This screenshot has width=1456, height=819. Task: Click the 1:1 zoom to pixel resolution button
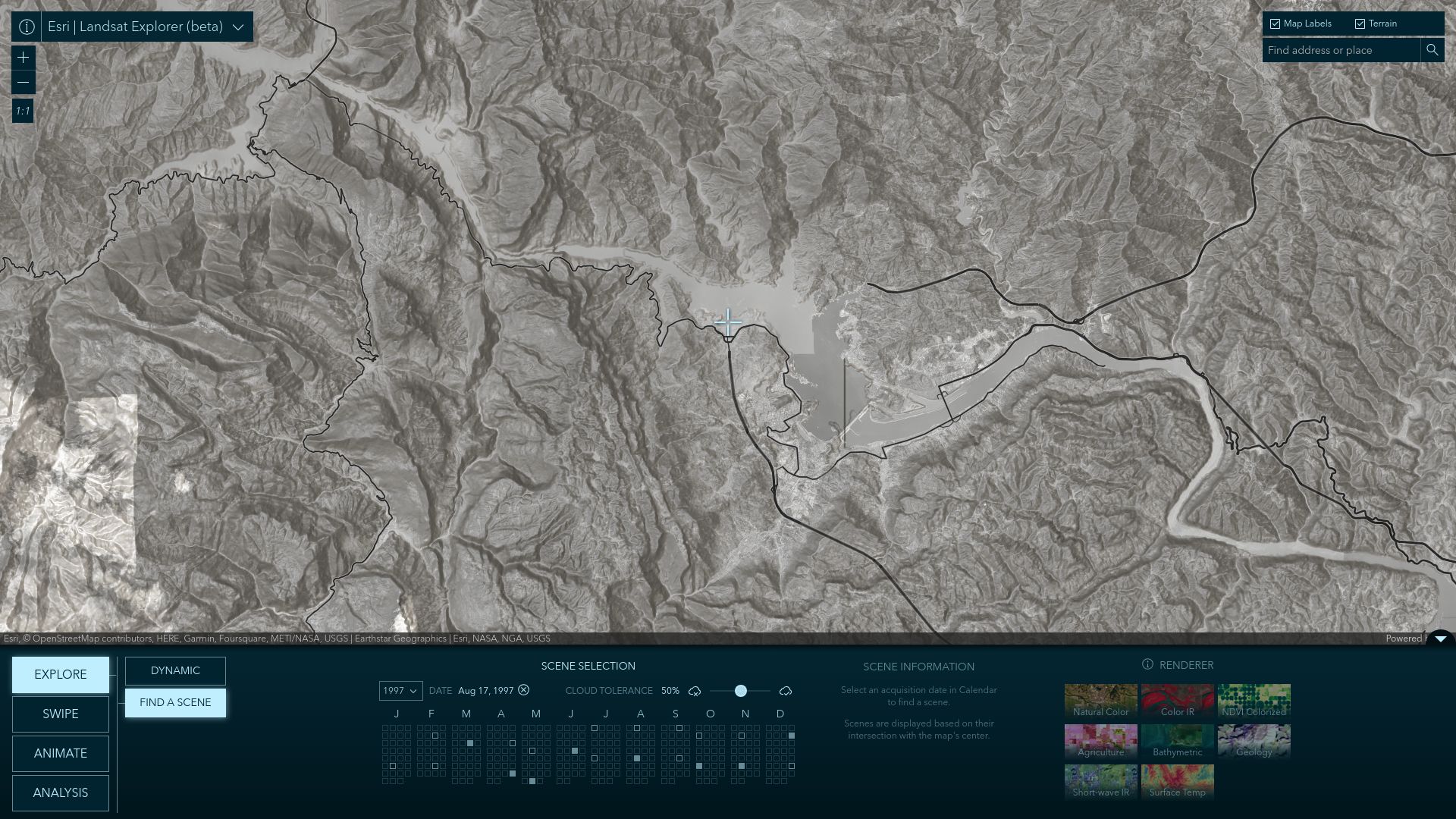click(x=23, y=111)
